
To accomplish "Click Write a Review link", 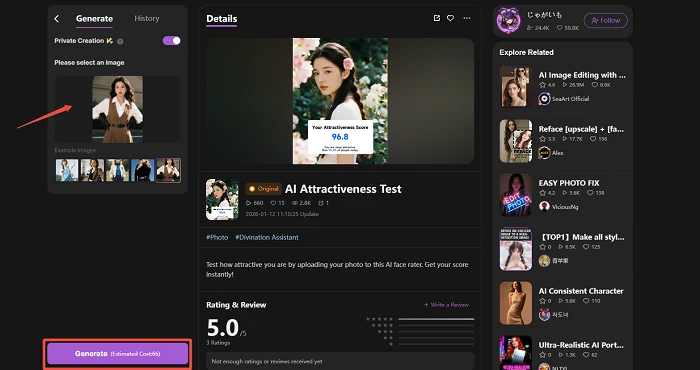I will click(446, 305).
